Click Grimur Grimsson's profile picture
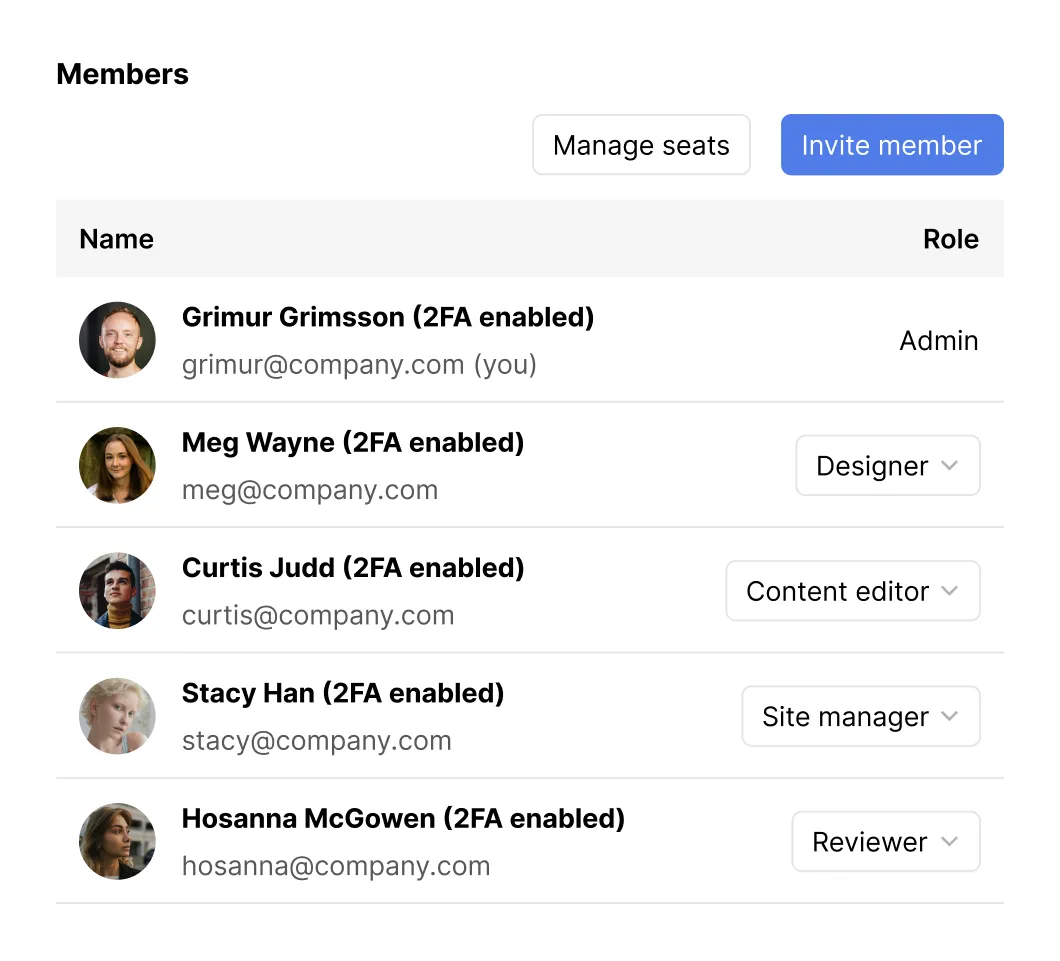This screenshot has height=961, width=1060. (117, 340)
